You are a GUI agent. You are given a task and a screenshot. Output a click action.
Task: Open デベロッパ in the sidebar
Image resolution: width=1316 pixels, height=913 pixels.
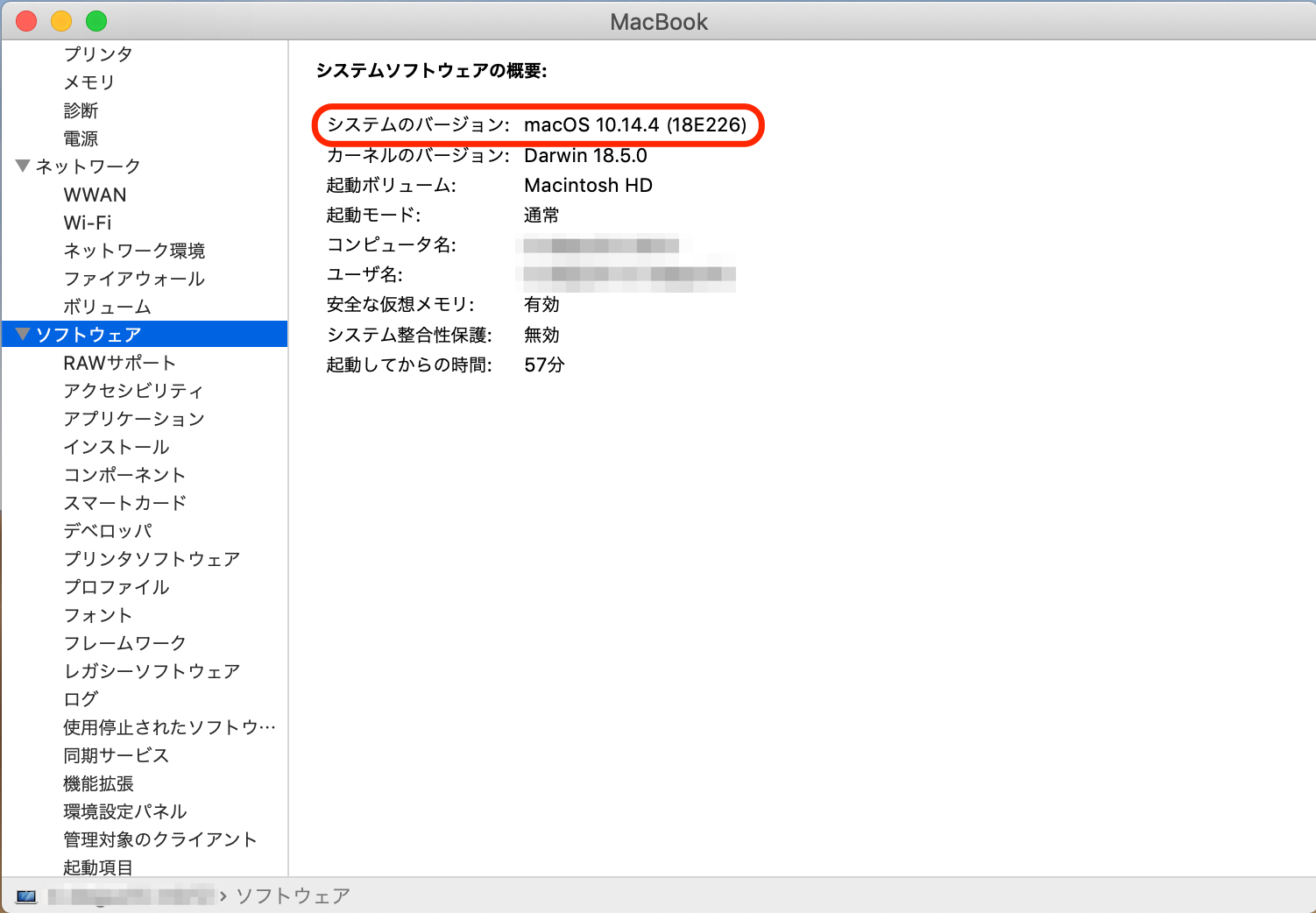click(108, 531)
